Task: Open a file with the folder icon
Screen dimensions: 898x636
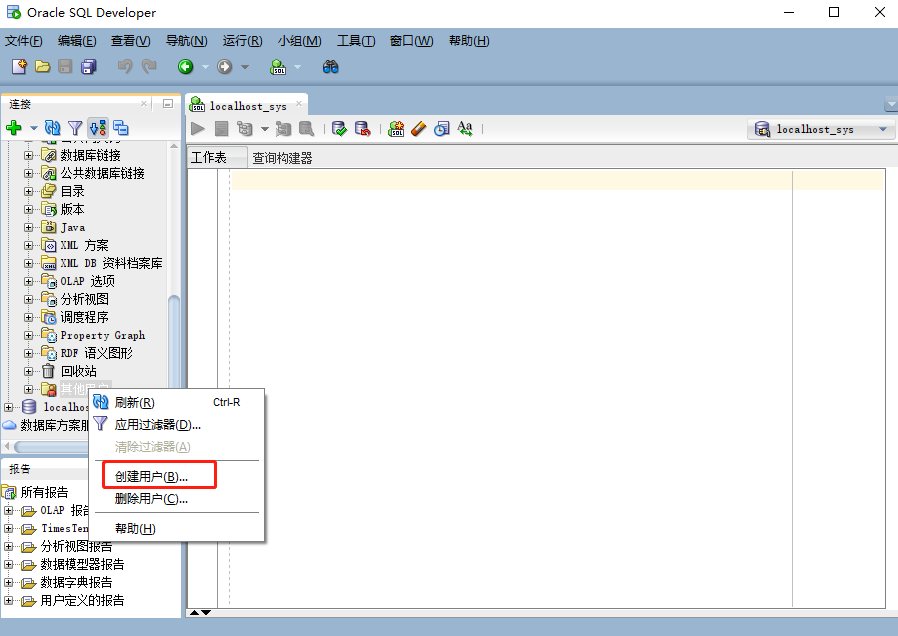Action: [x=42, y=67]
